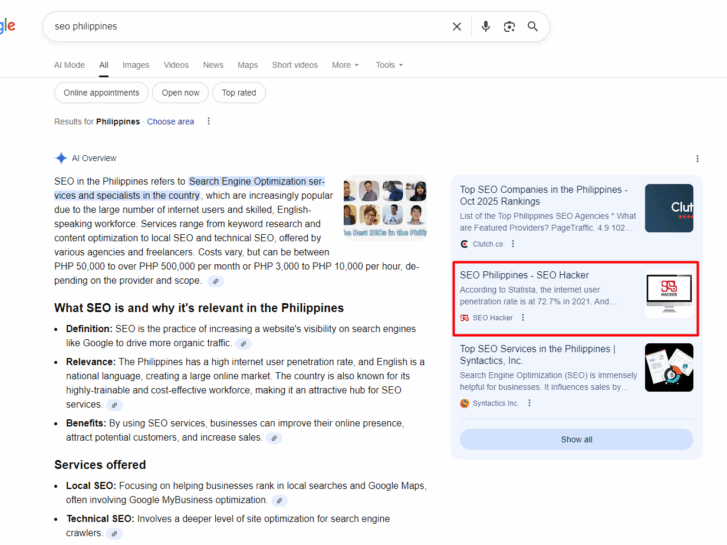Click source link icon after Relevance bullet
Viewport: 727px width, 545px height.
pyautogui.click(x=114, y=405)
